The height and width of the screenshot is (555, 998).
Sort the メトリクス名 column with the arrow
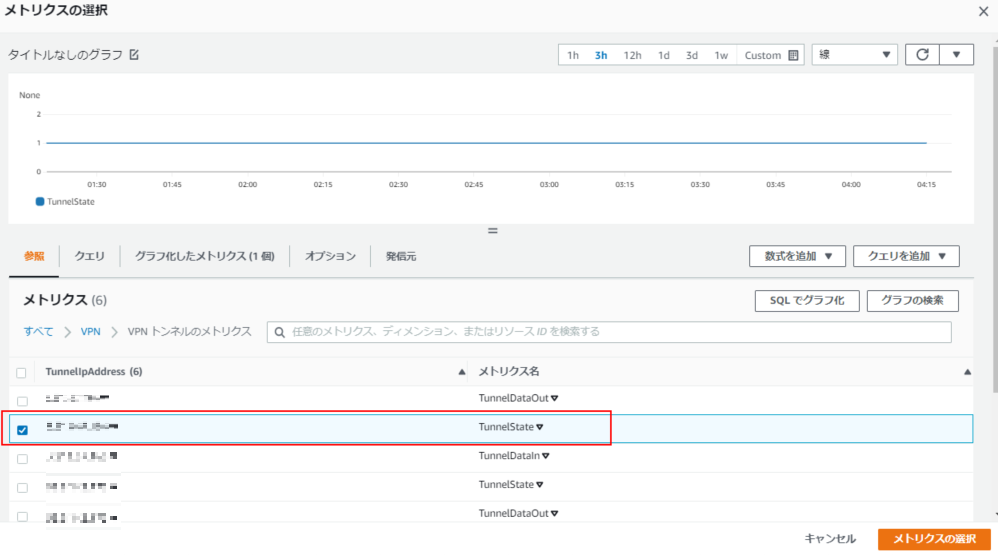(x=967, y=372)
